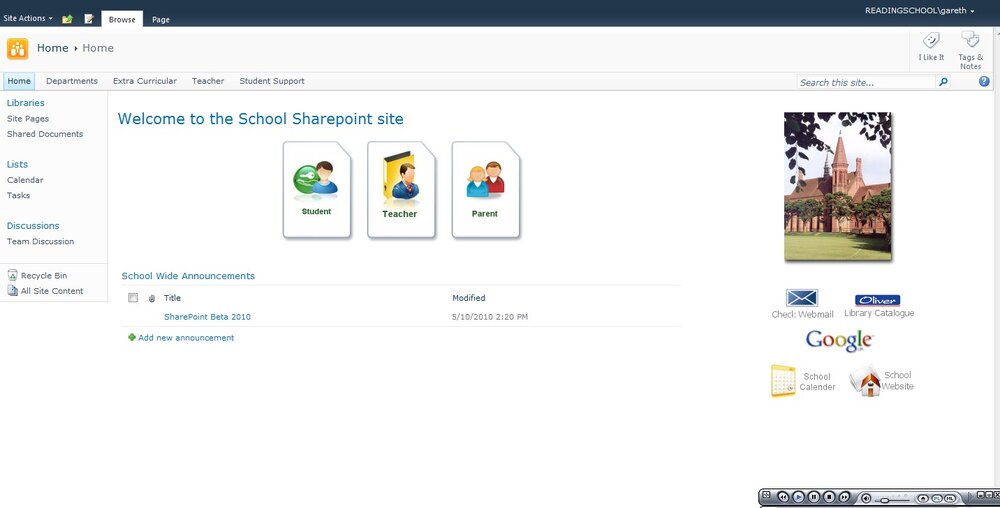Click in the Search this site field
Screen dimensions: 1000x508
pos(866,82)
